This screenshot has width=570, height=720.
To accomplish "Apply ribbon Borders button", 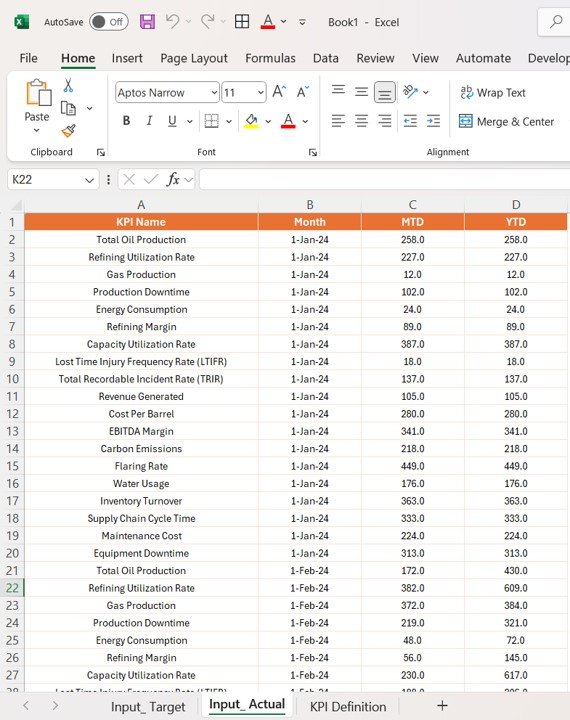I will click(211, 121).
